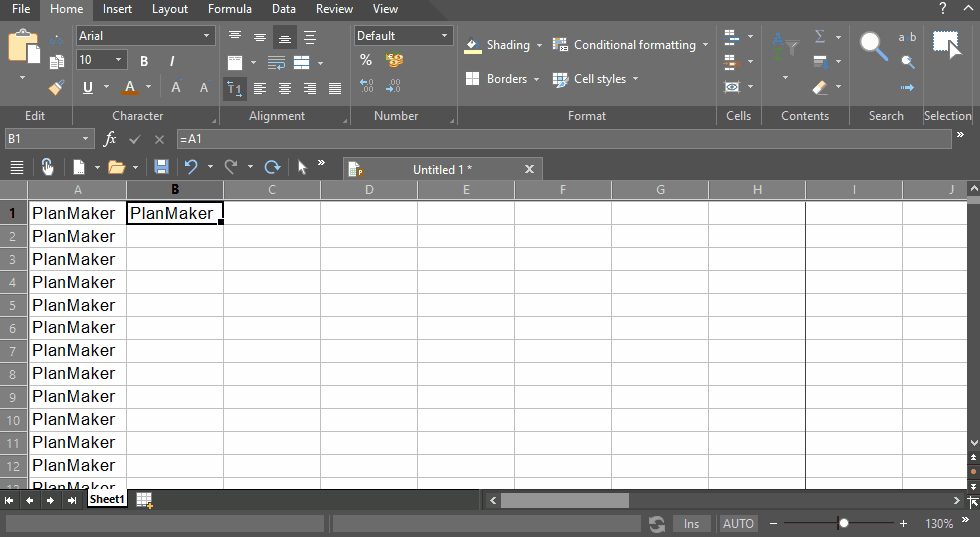
Task: Open the Formula ribbon tab
Action: 229,9
